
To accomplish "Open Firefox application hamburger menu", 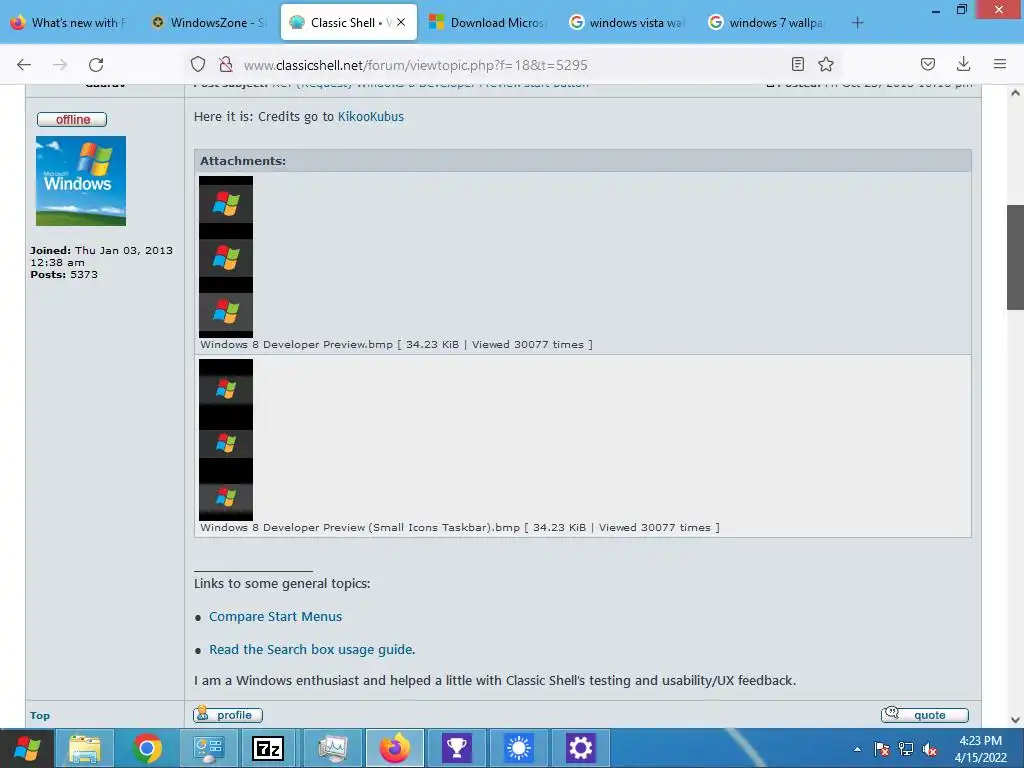I will [x=1000, y=64].
